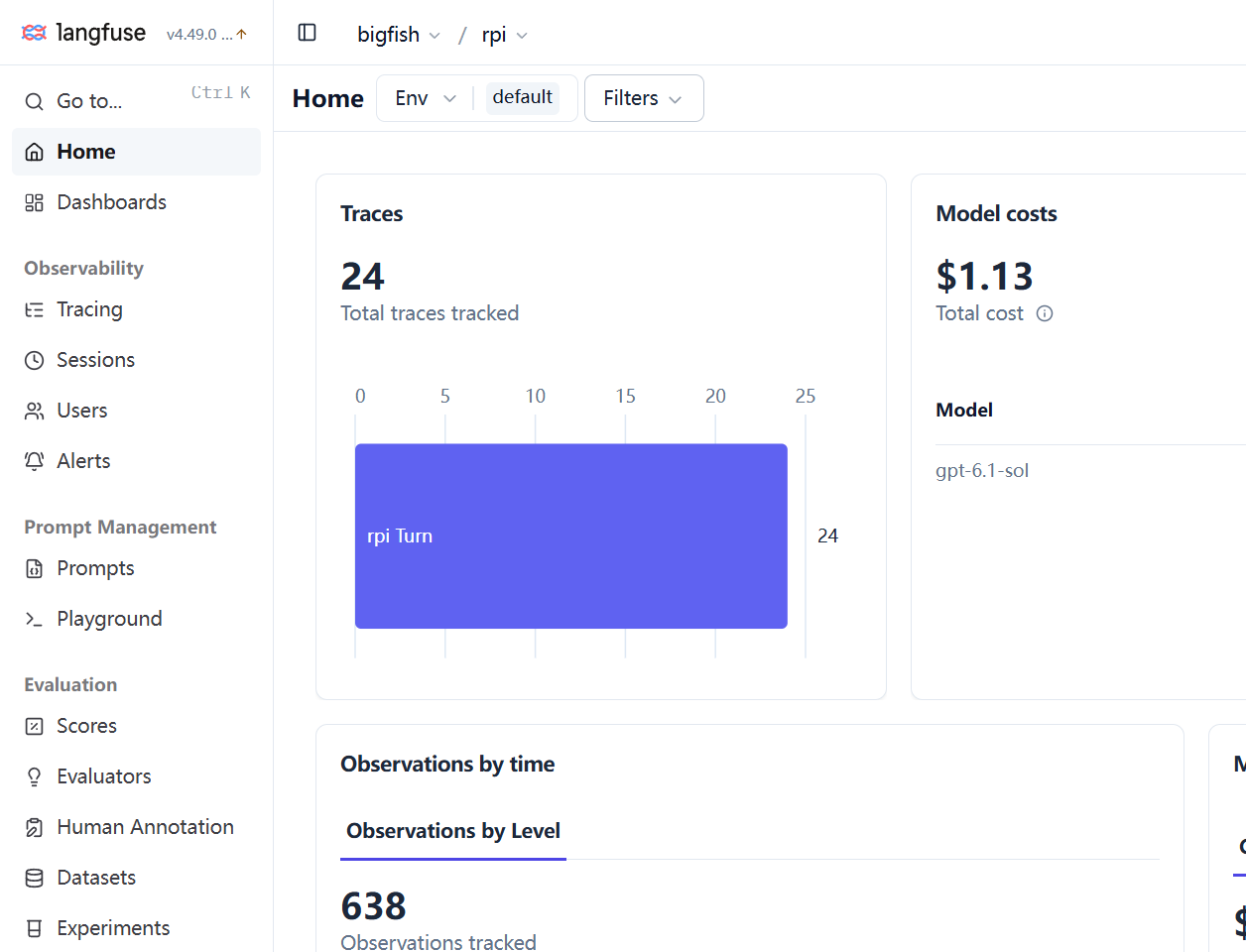Open Sessions using the clock icon
Image resolution: width=1246 pixels, height=952 pixels.
[x=35, y=360]
